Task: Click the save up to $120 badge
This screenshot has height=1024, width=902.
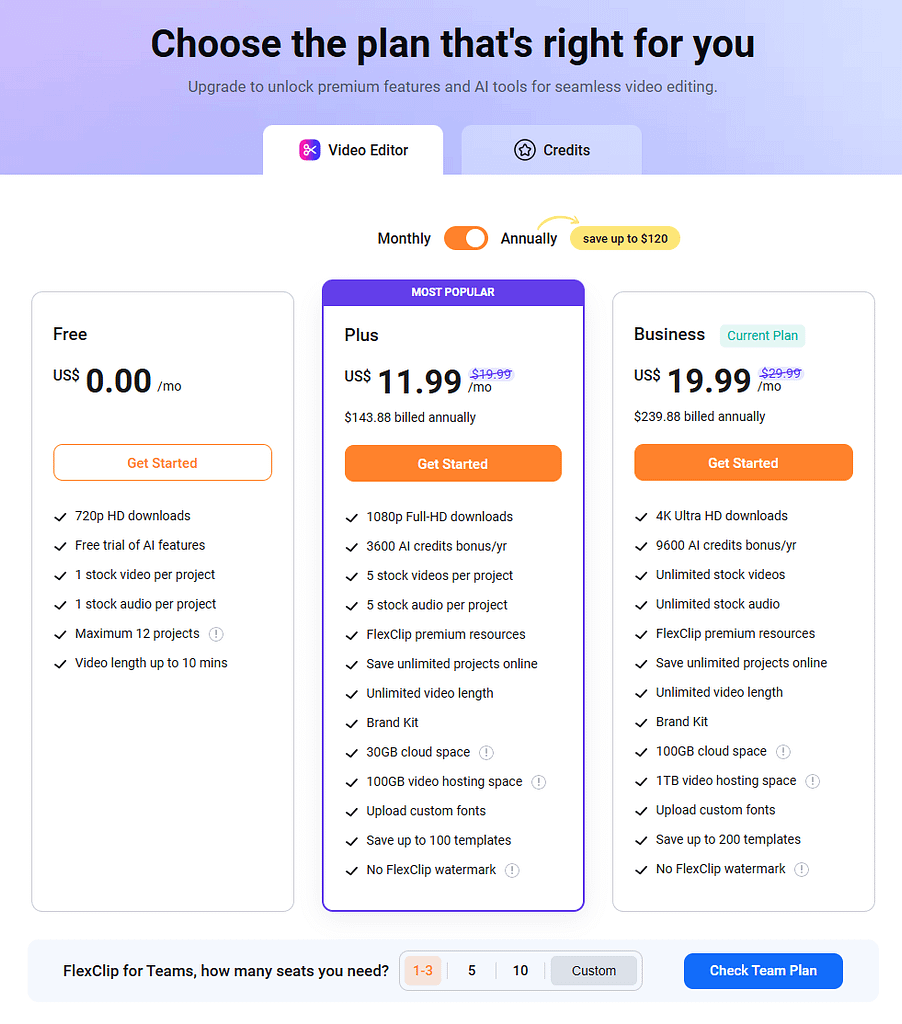Action: 624,238
